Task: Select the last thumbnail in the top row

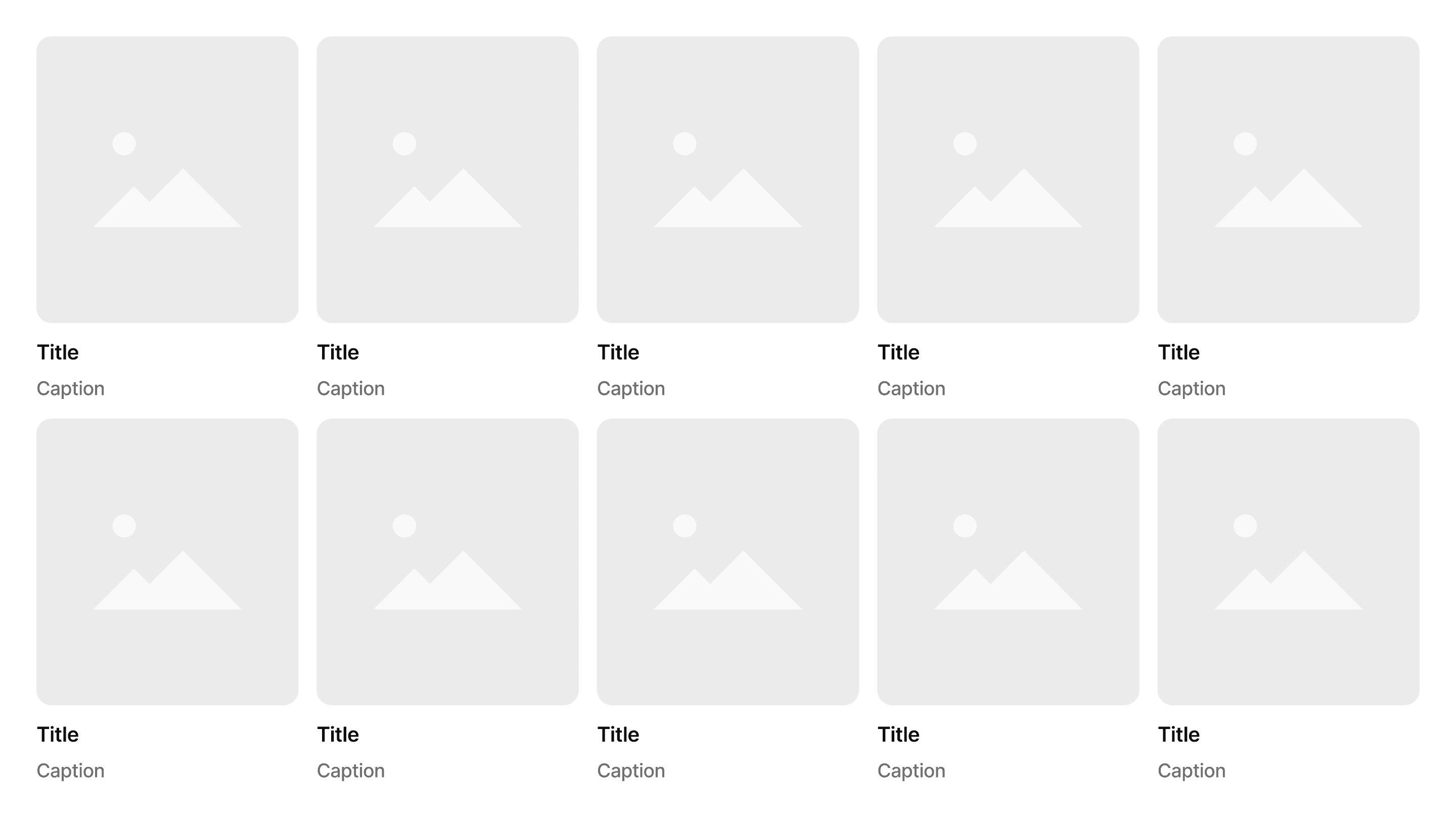Action: (x=1289, y=180)
